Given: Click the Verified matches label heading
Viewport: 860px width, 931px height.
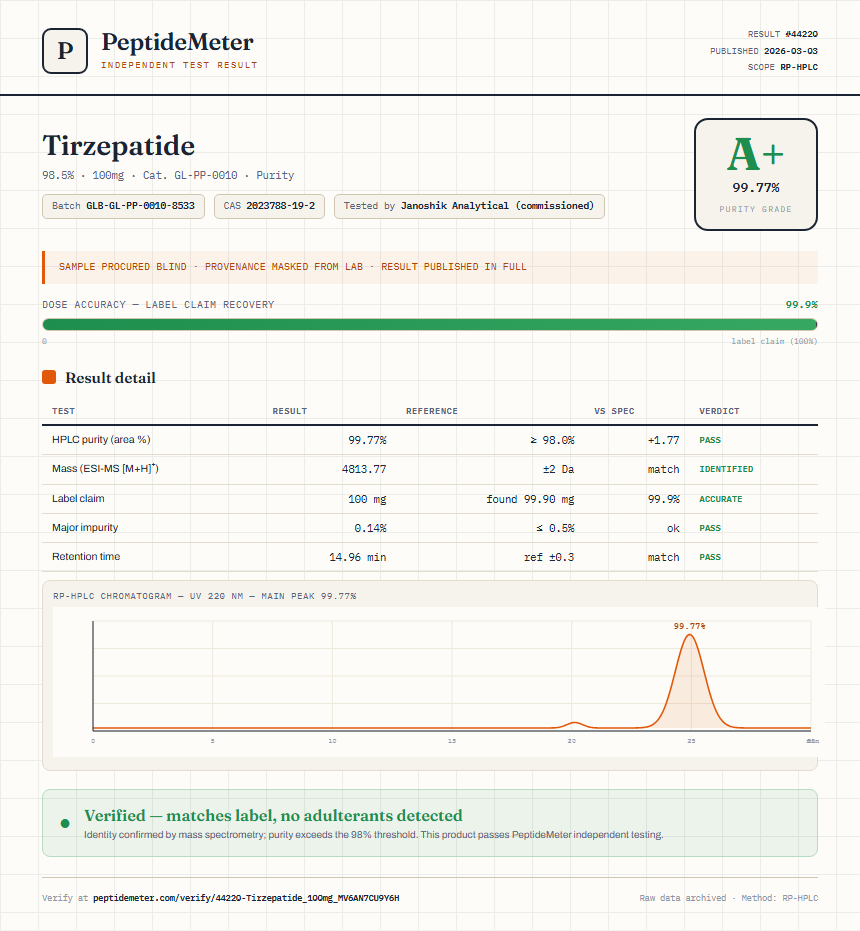Looking at the screenshot, I should pos(273,815).
